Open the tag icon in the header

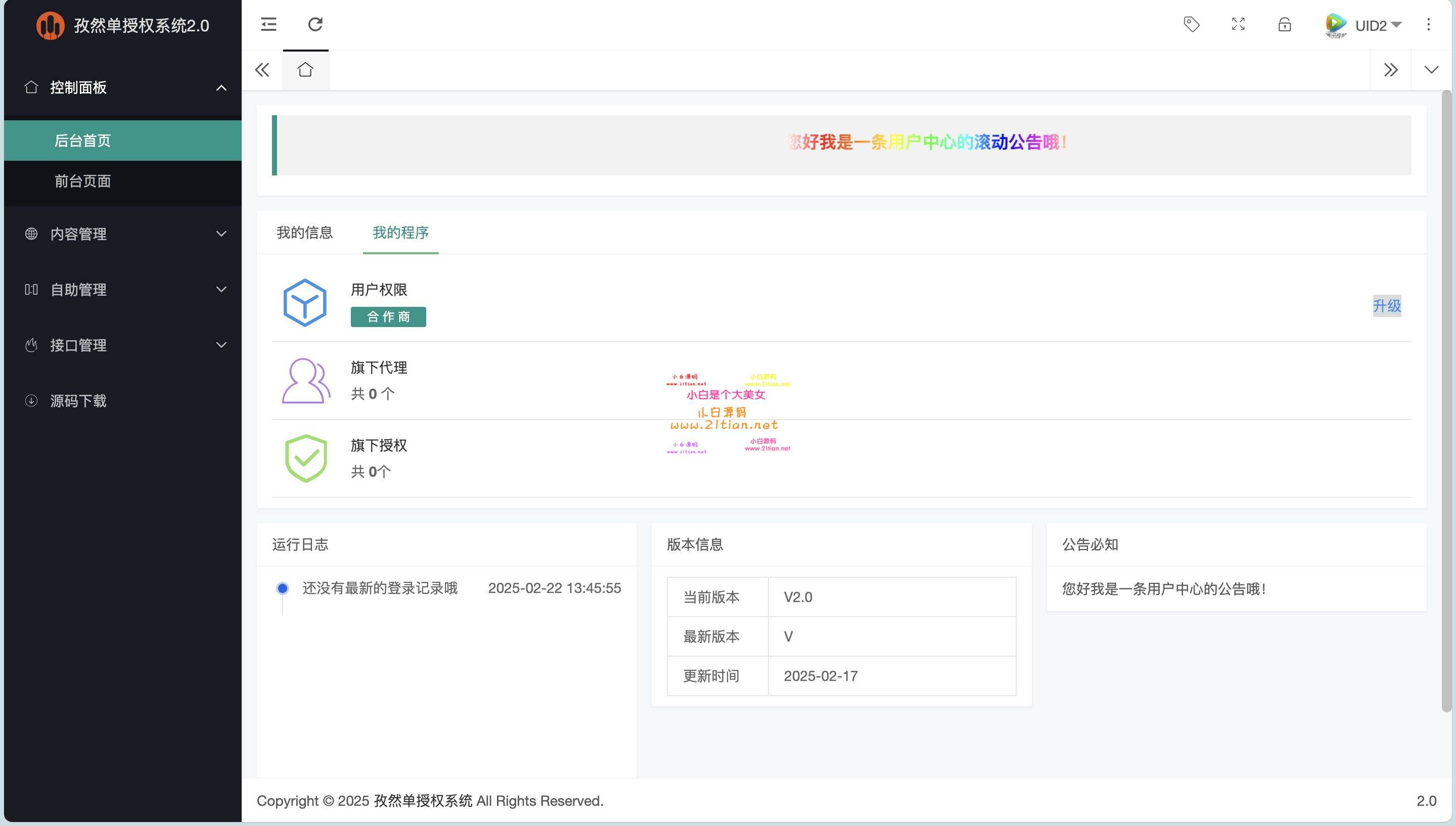point(1192,24)
